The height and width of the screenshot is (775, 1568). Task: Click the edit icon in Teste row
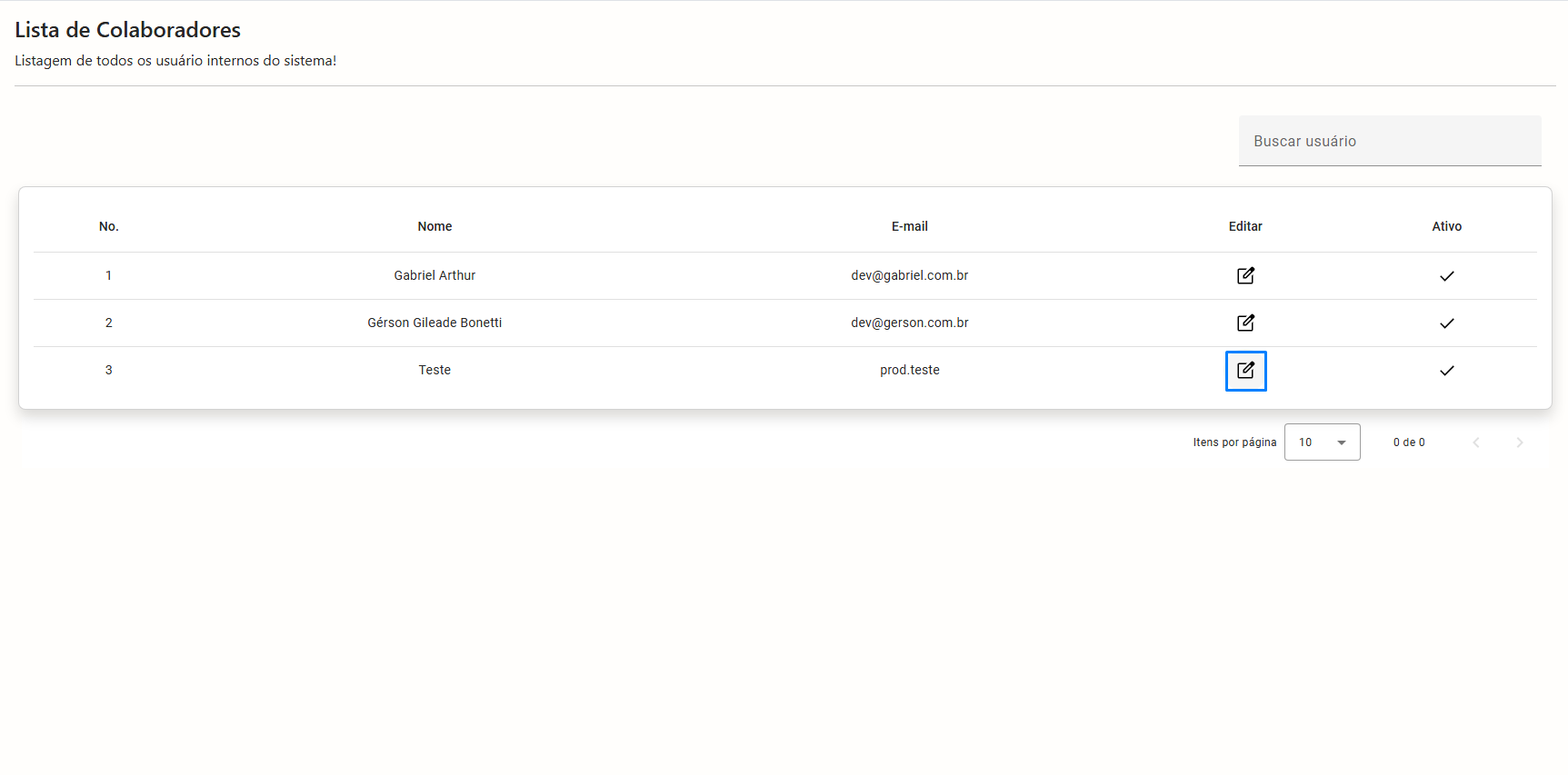pyautogui.click(x=1245, y=371)
